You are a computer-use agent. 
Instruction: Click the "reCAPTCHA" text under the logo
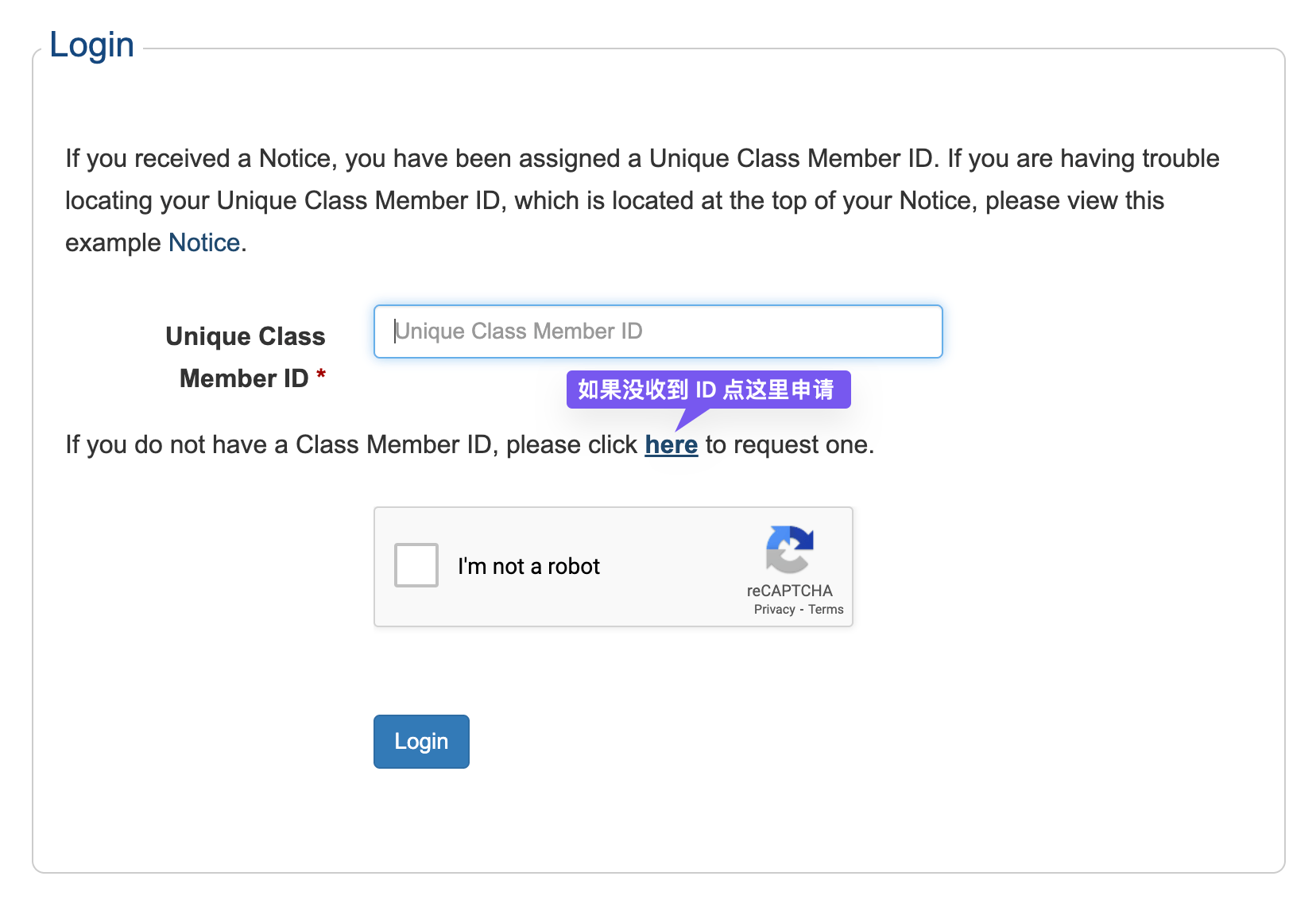(789, 591)
